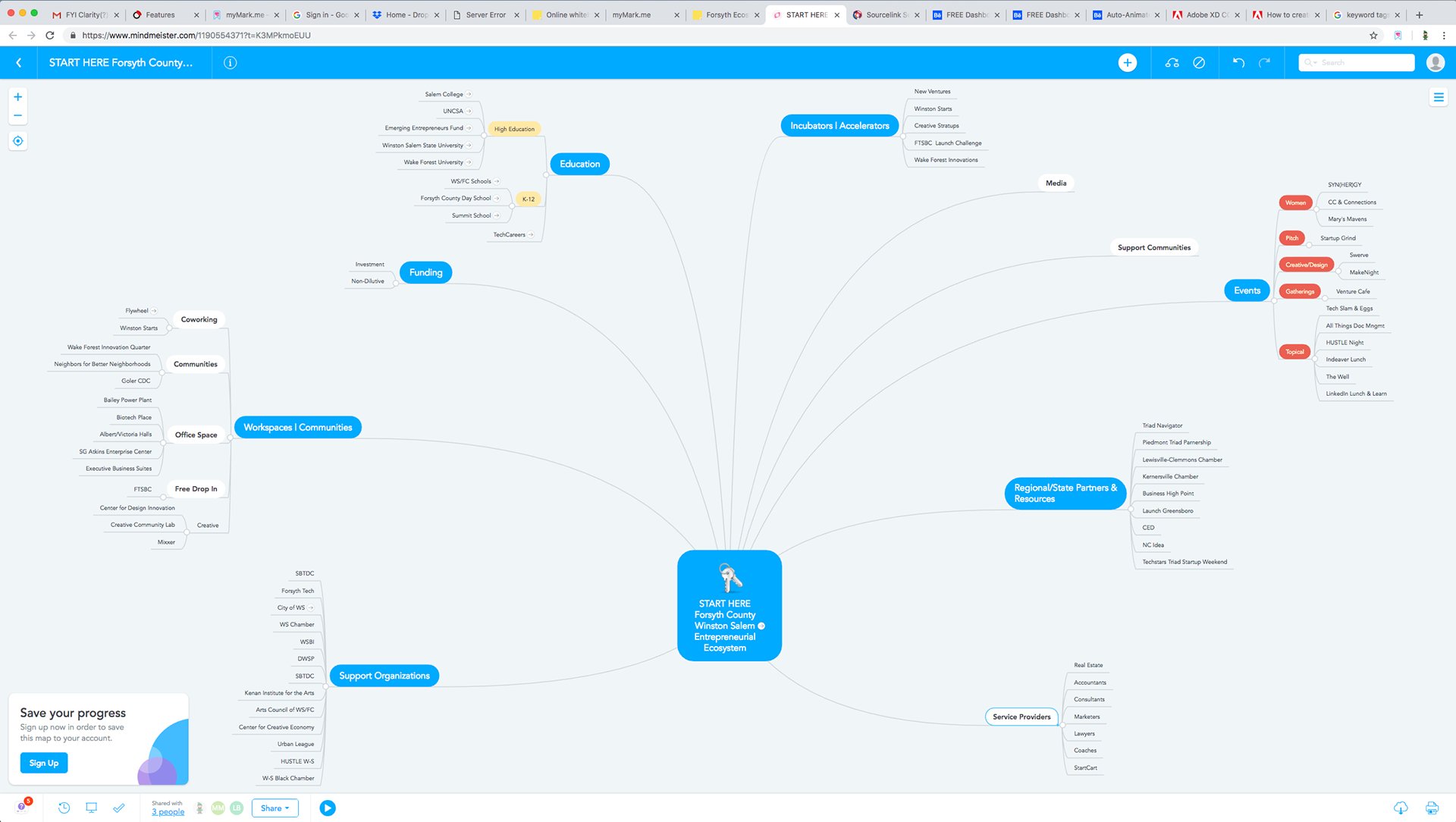Add a new topic with the plus button

[1128, 63]
